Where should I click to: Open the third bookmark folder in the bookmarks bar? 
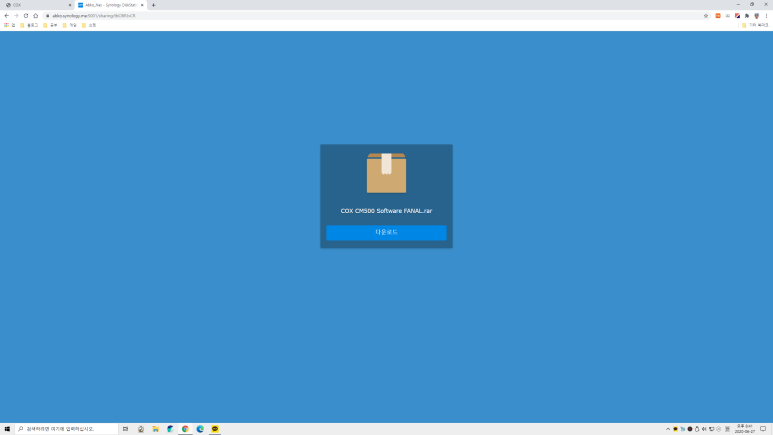[x=70, y=25]
